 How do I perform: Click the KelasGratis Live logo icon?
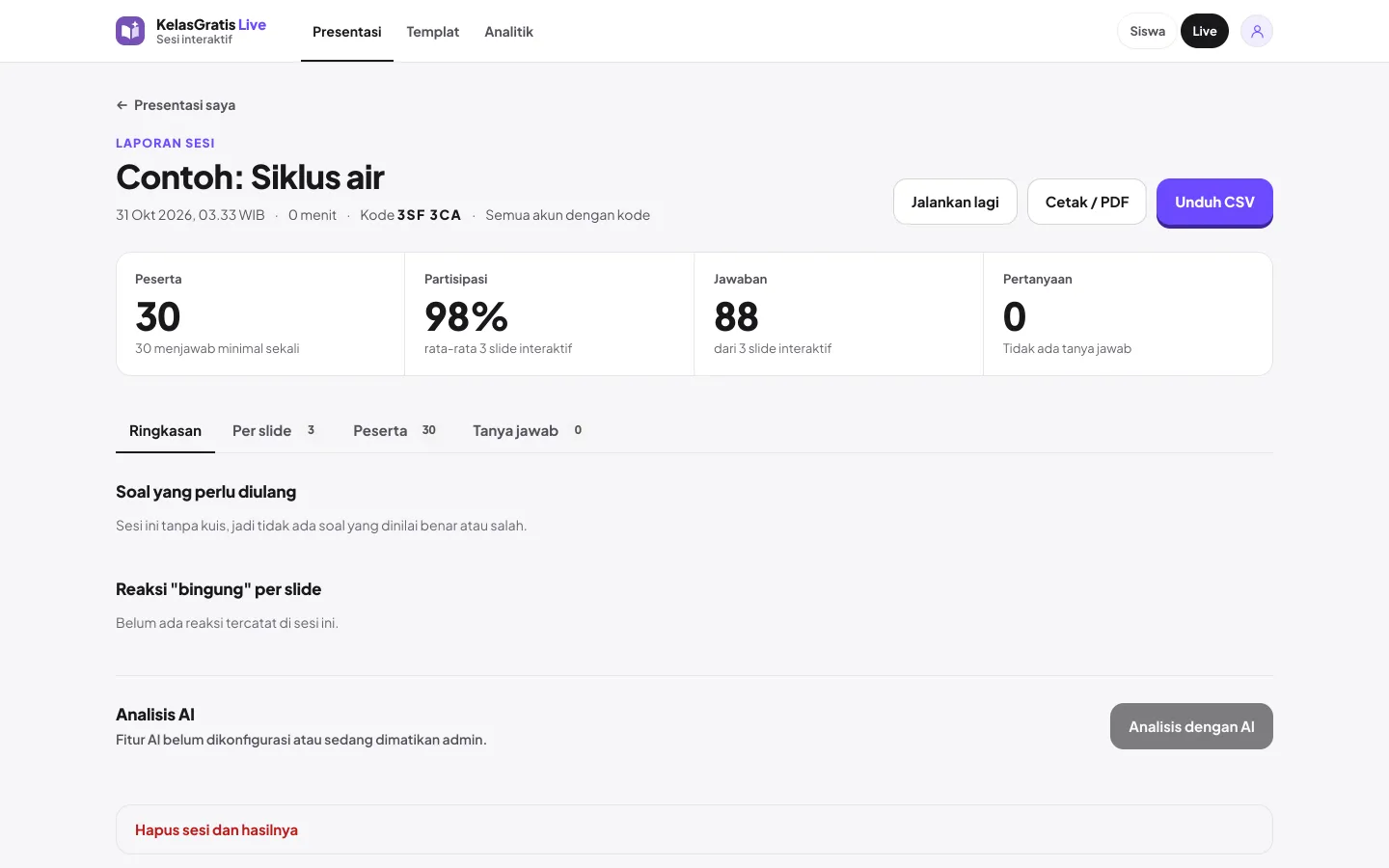point(130,31)
